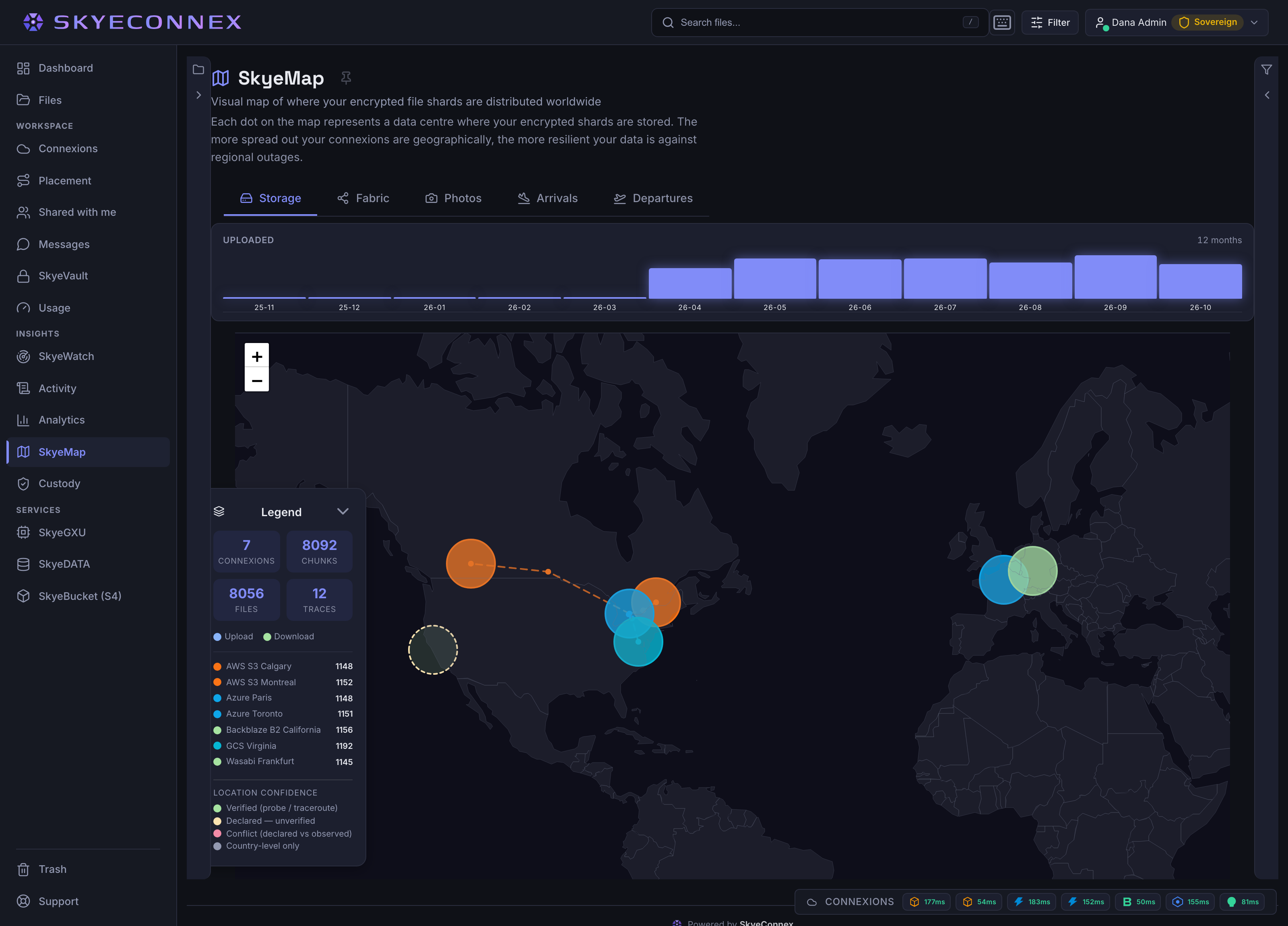Toggle Wasabi Frankfurt legend entry
1288x926 pixels.
coord(283,762)
